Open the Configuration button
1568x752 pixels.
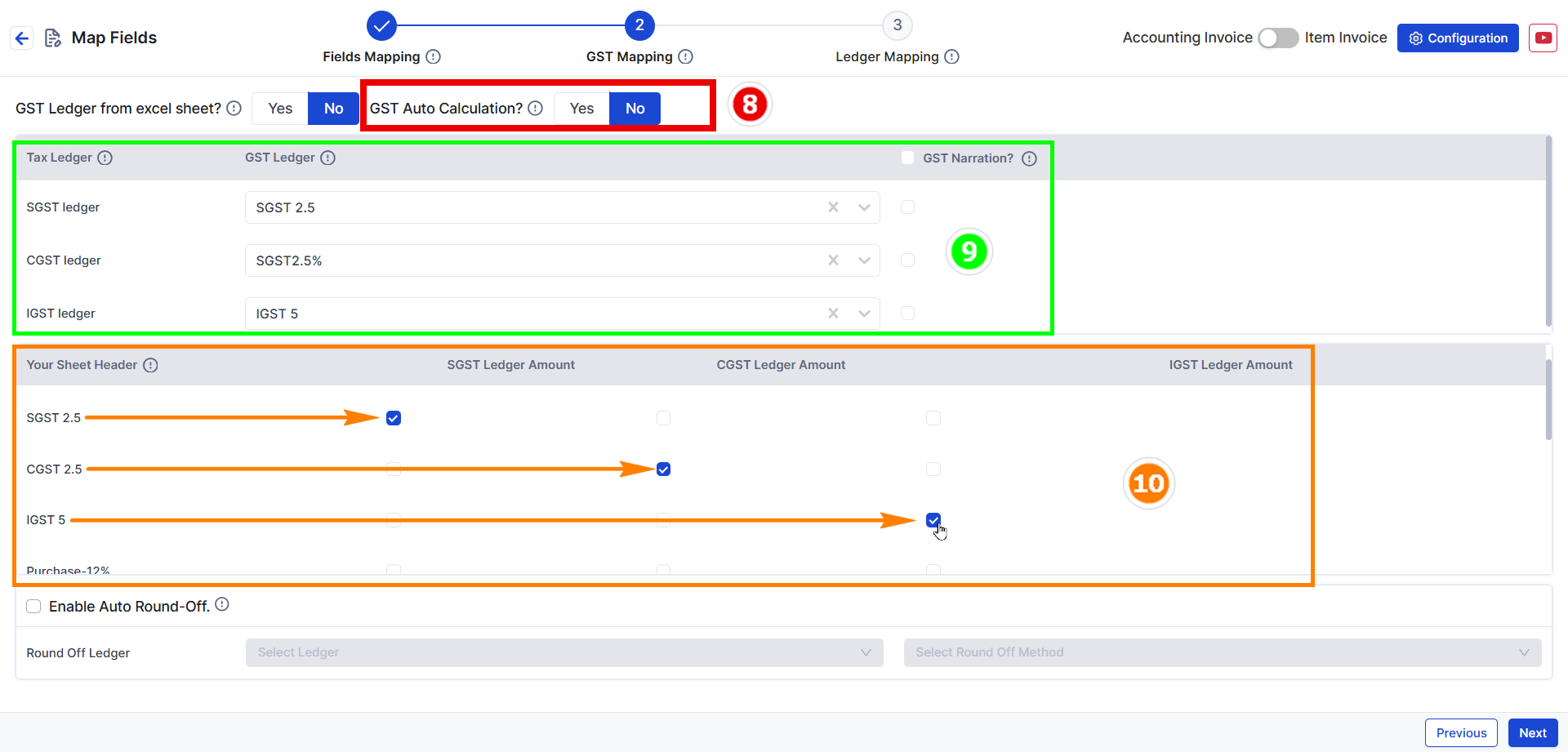coord(1458,38)
